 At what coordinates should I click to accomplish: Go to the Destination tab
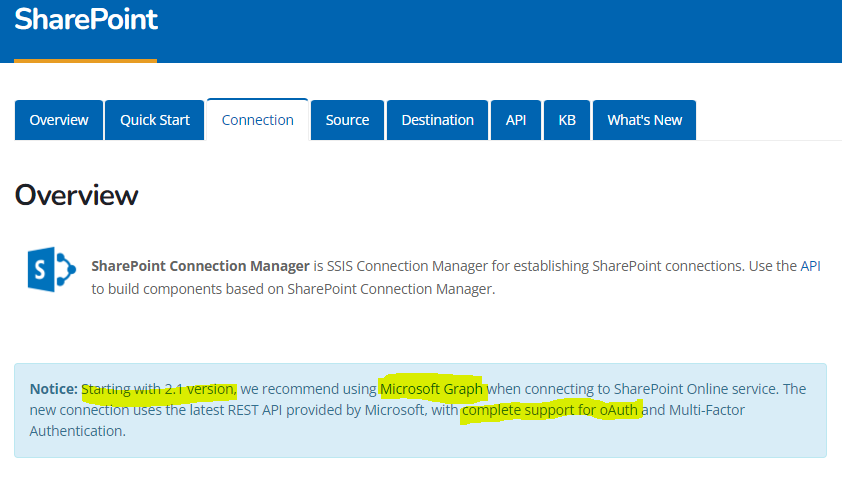438,120
